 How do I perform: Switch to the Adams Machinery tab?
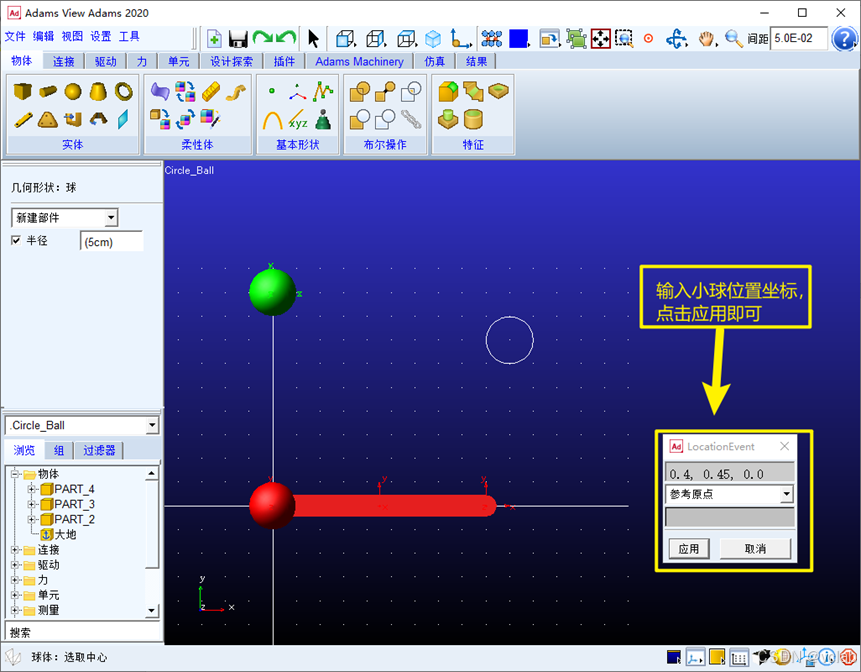[359, 61]
